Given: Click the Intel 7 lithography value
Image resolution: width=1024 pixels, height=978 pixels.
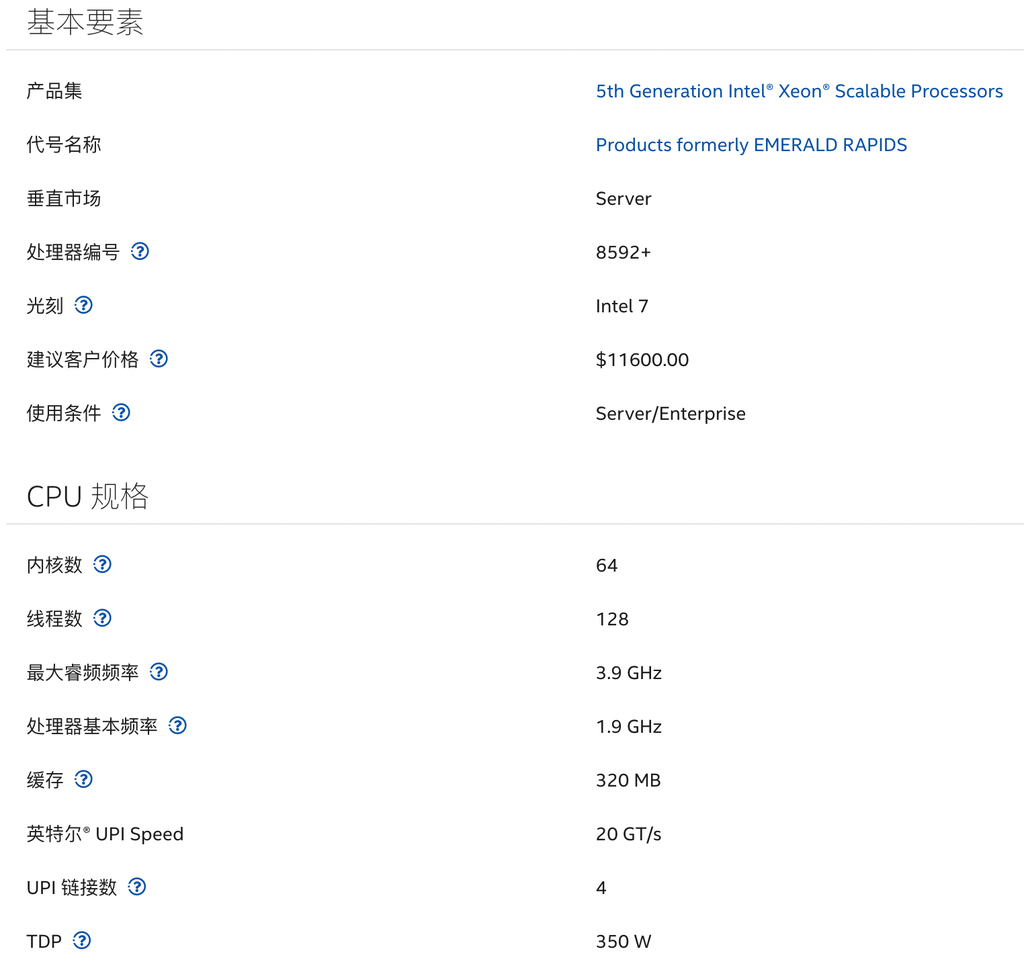Looking at the screenshot, I should 622,306.
